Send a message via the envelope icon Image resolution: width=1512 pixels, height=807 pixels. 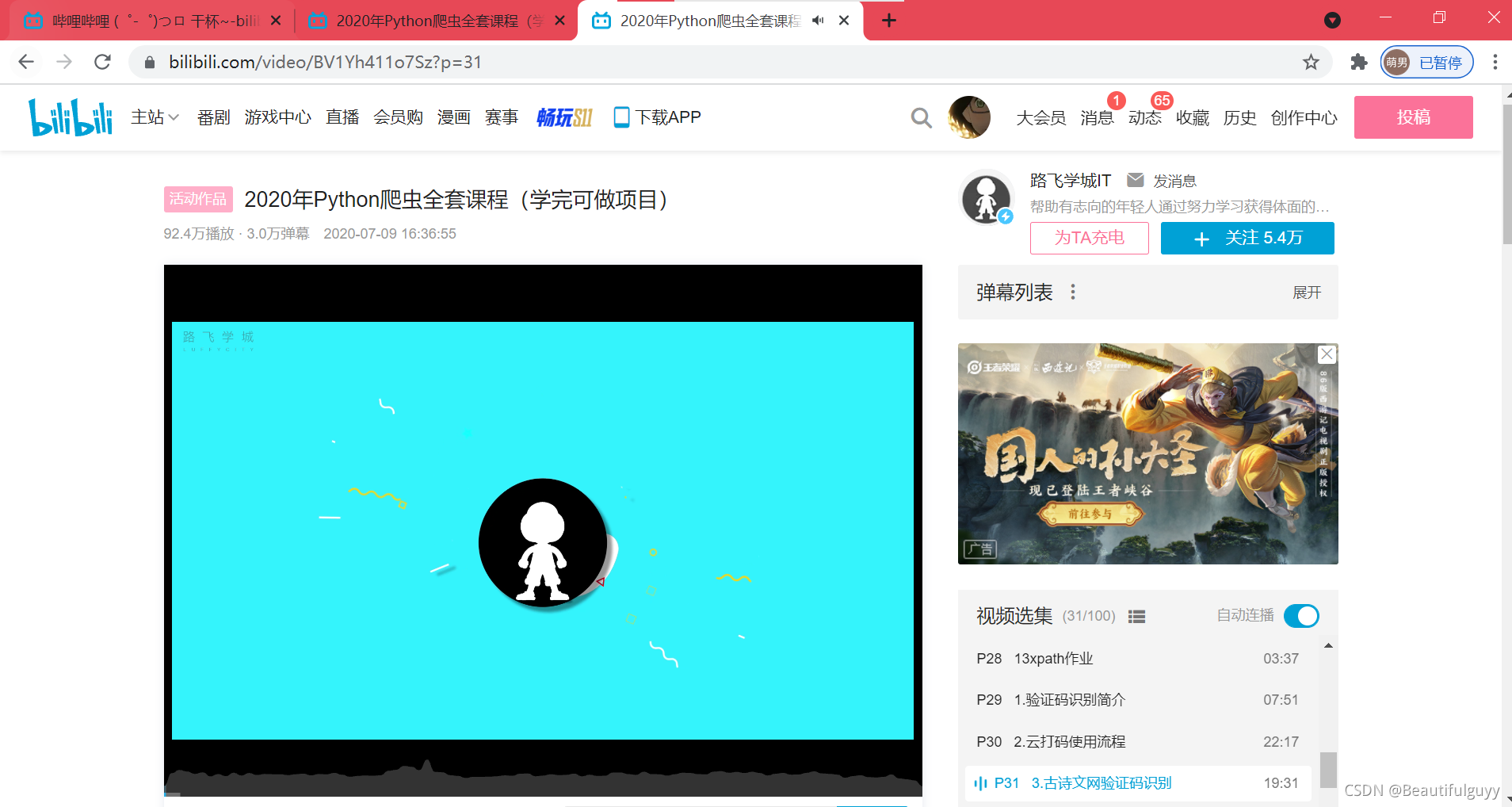pyautogui.click(x=1136, y=180)
